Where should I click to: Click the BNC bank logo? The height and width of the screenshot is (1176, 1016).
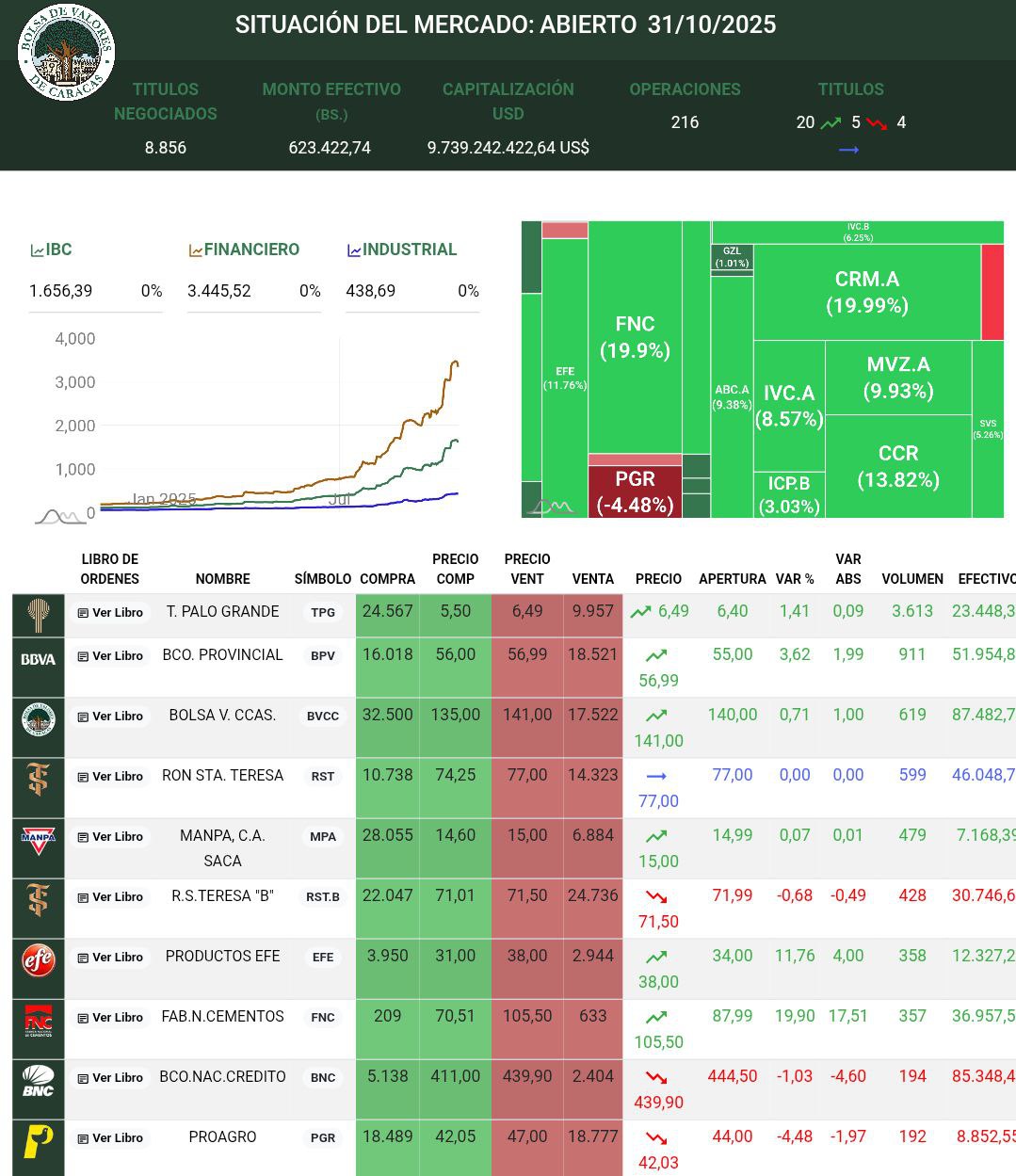[x=39, y=1081]
